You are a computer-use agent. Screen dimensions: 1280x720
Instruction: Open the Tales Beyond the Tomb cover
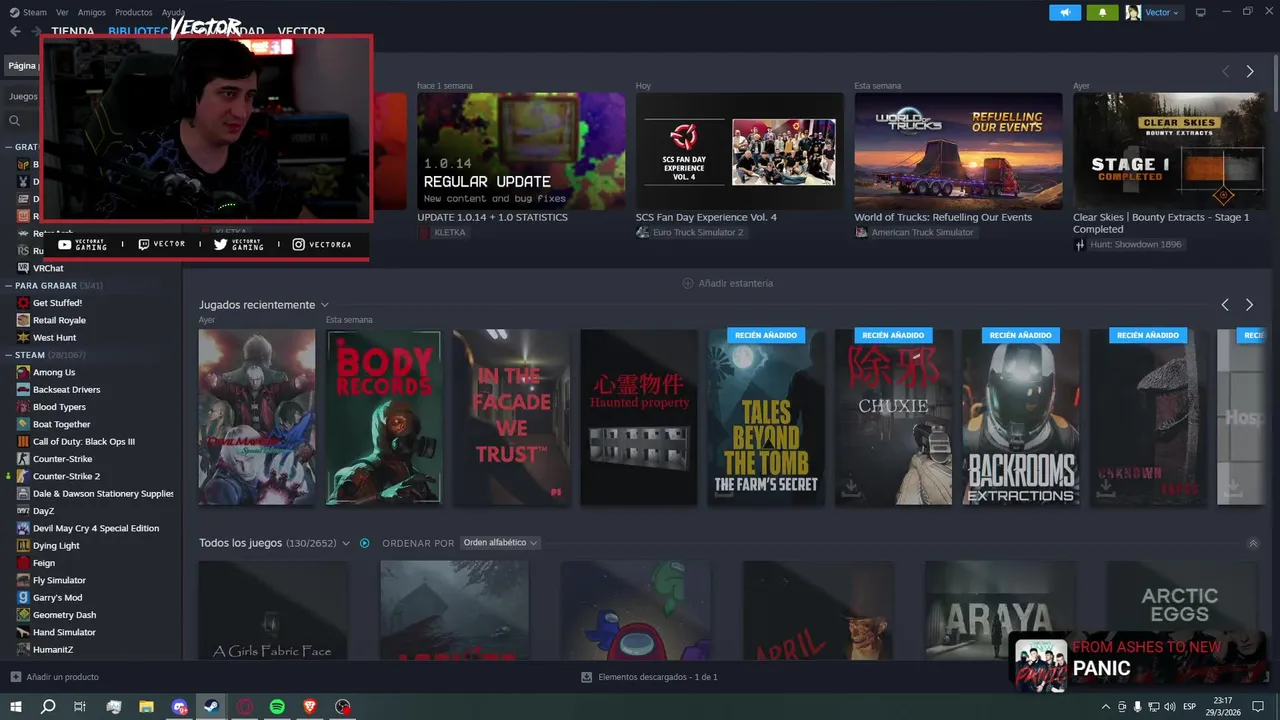tap(766, 417)
